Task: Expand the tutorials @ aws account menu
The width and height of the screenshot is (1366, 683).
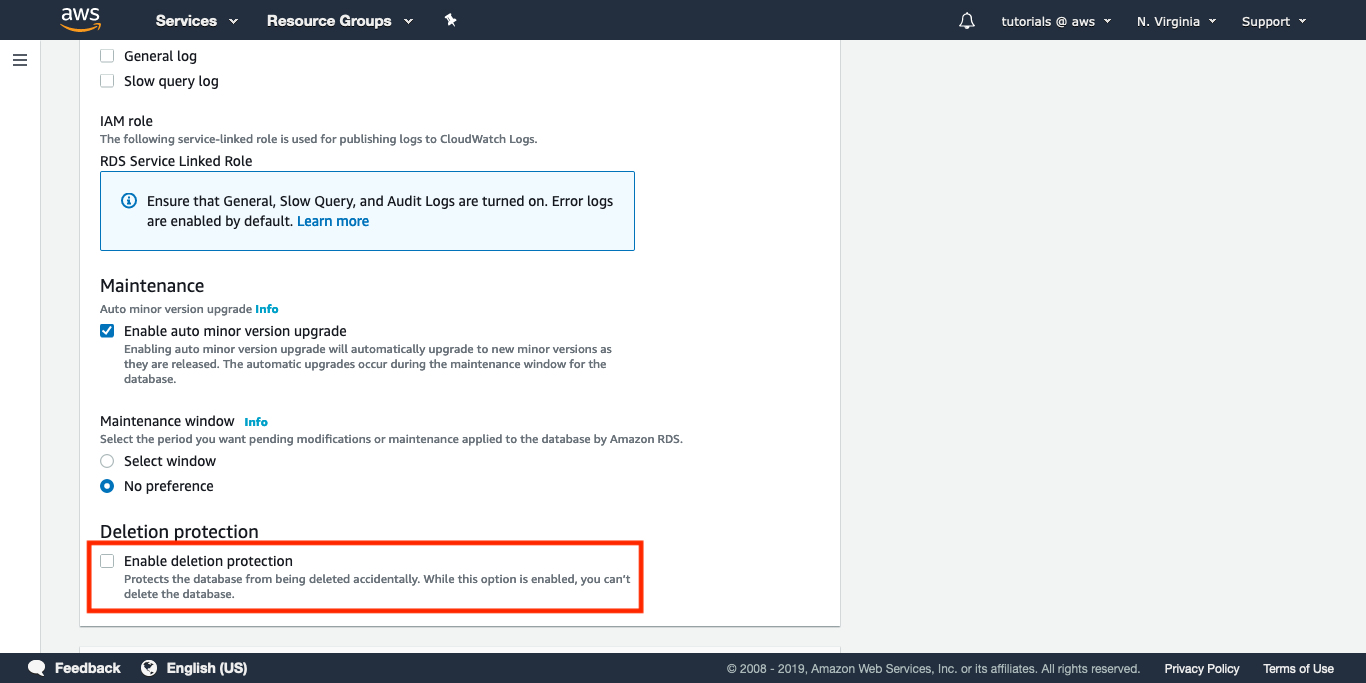Action: click(x=1056, y=21)
